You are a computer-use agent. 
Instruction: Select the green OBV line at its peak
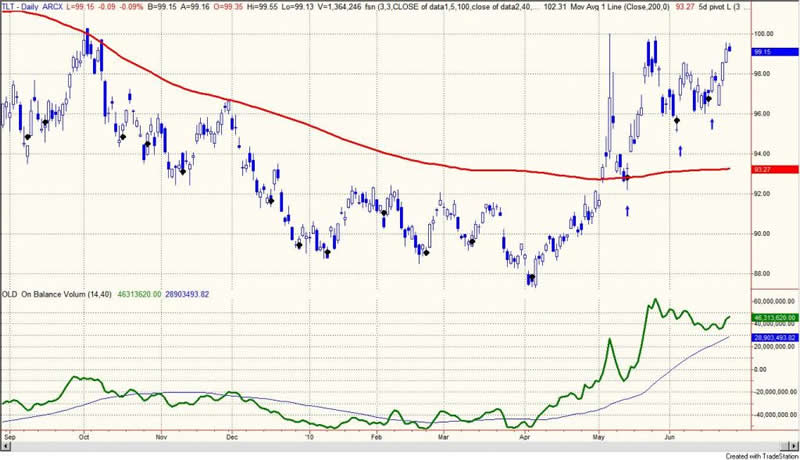(x=655, y=299)
